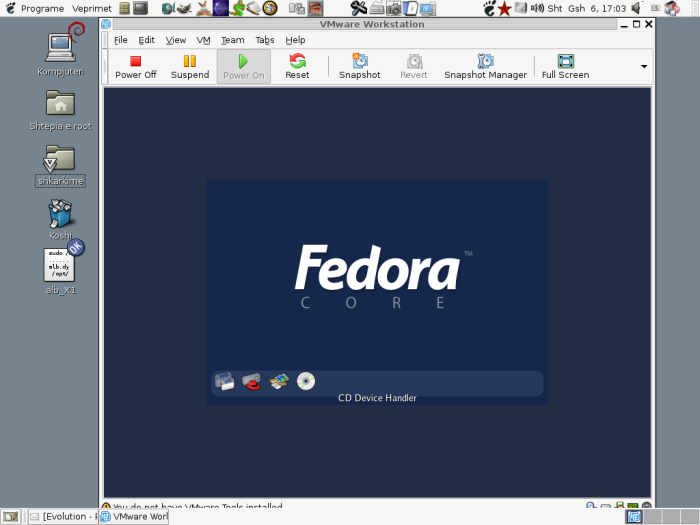The height and width of the screenshot is (525, 700).
Task: Open the Koshi trash icon
Action: (x=60, y=219)
